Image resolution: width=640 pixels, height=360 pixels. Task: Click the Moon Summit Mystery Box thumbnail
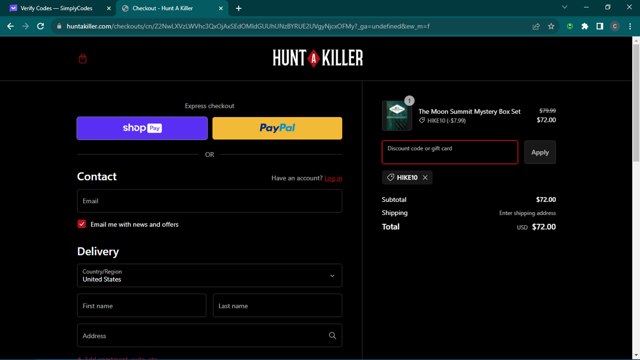pyautogui.click(x=397, y=116)
